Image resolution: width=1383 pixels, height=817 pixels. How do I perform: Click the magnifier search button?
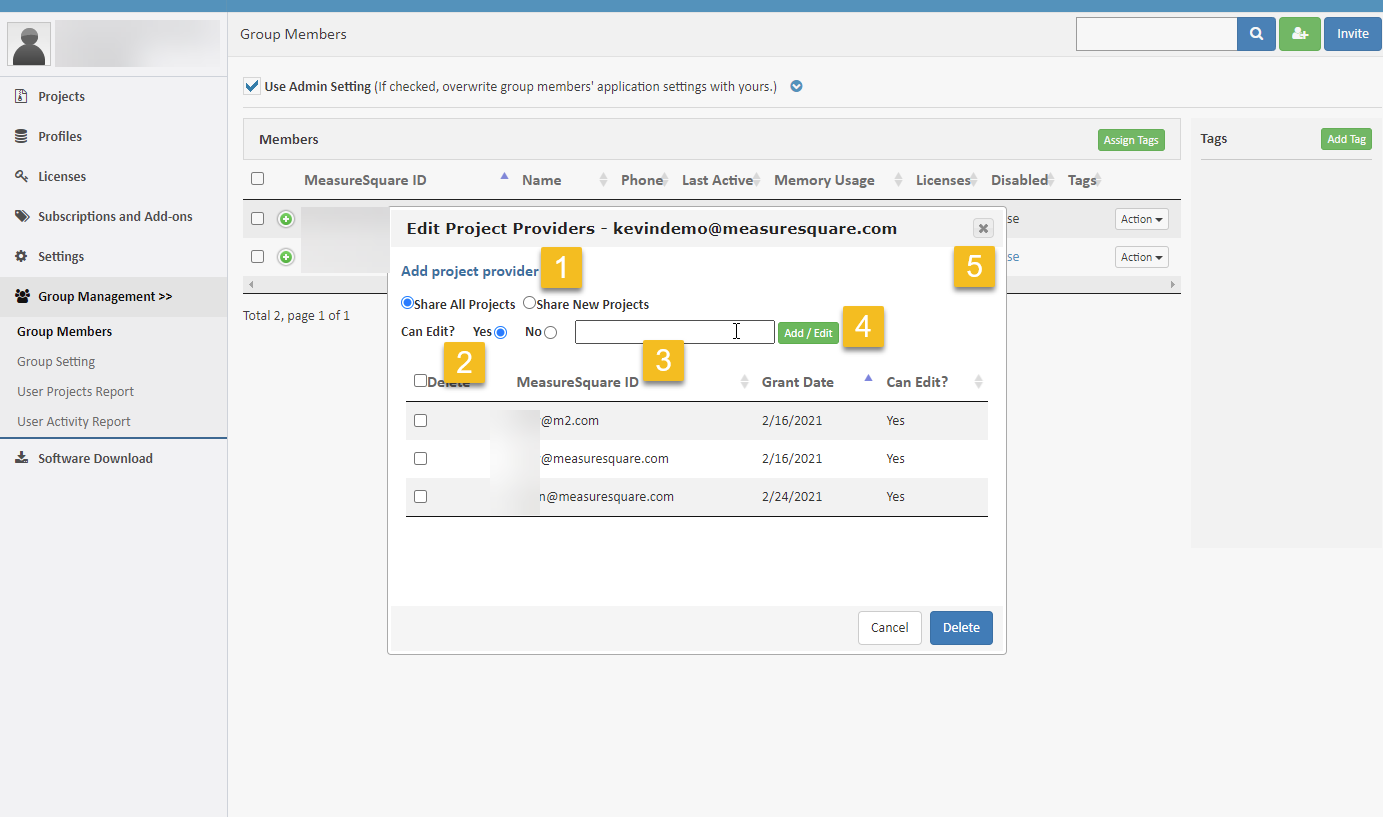(x=1256, y=34)
